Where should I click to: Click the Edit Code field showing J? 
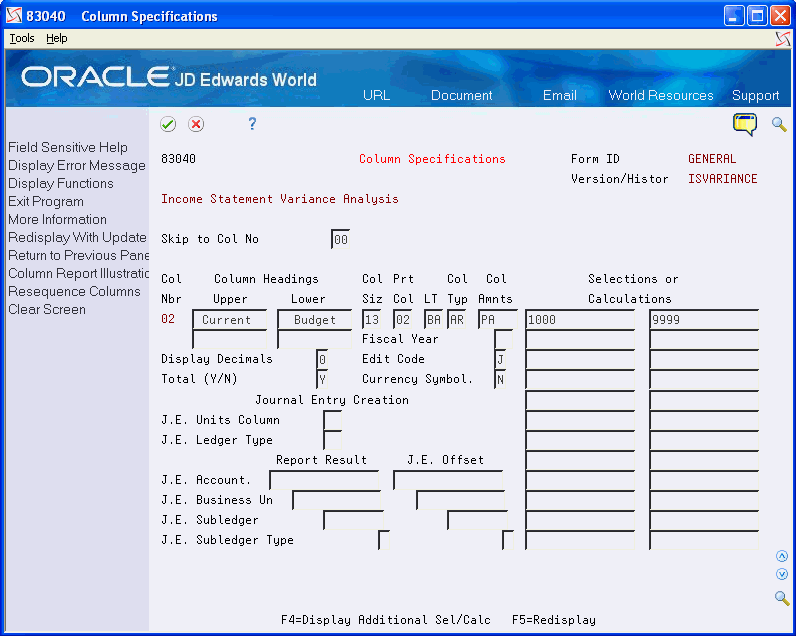(x=500, y=359)
